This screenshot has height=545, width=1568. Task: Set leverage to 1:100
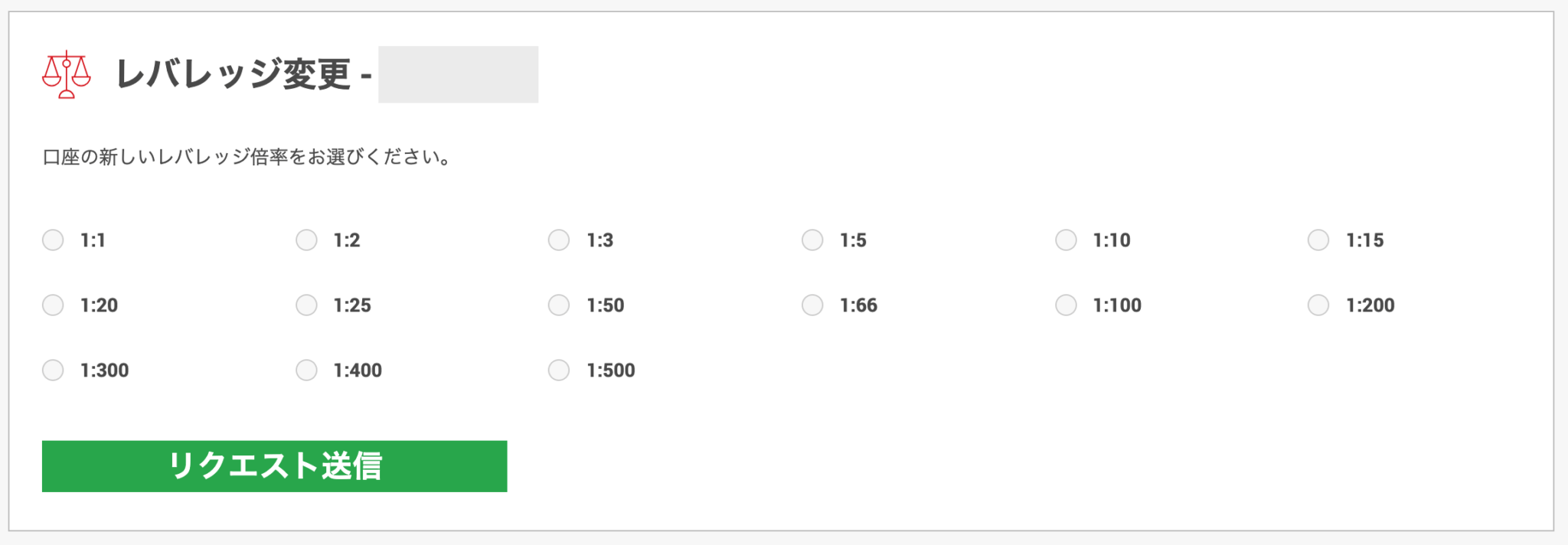(x=1066, y=305)
